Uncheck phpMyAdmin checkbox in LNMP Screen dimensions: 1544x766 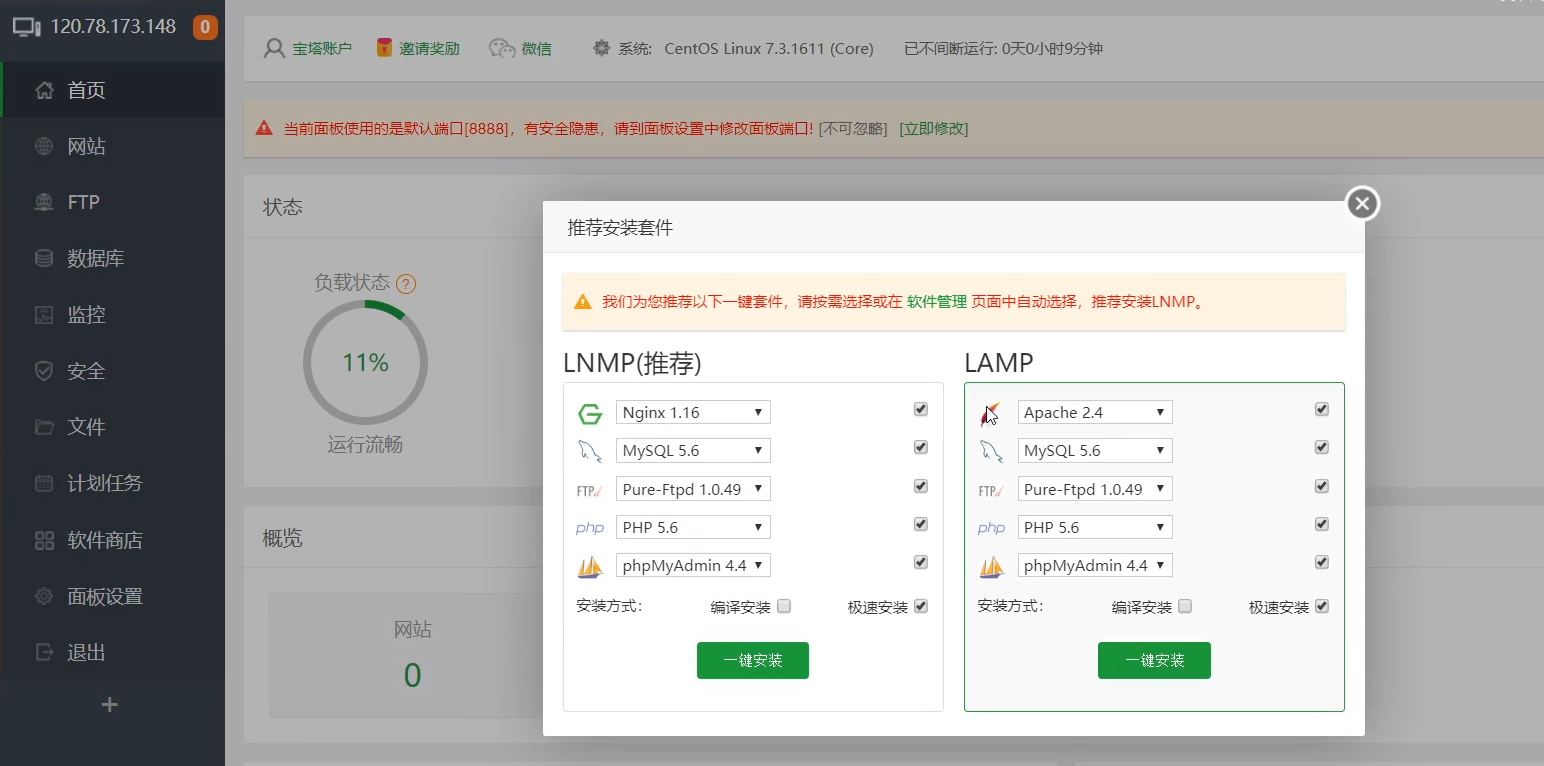pos(921,562)
